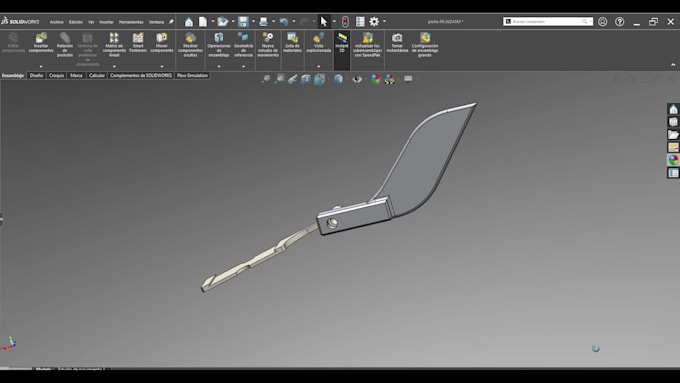Activate the Select cursor tool
The width and height of the screenshot is (680, 383).
pyautogui.click(x=324, y=22)
